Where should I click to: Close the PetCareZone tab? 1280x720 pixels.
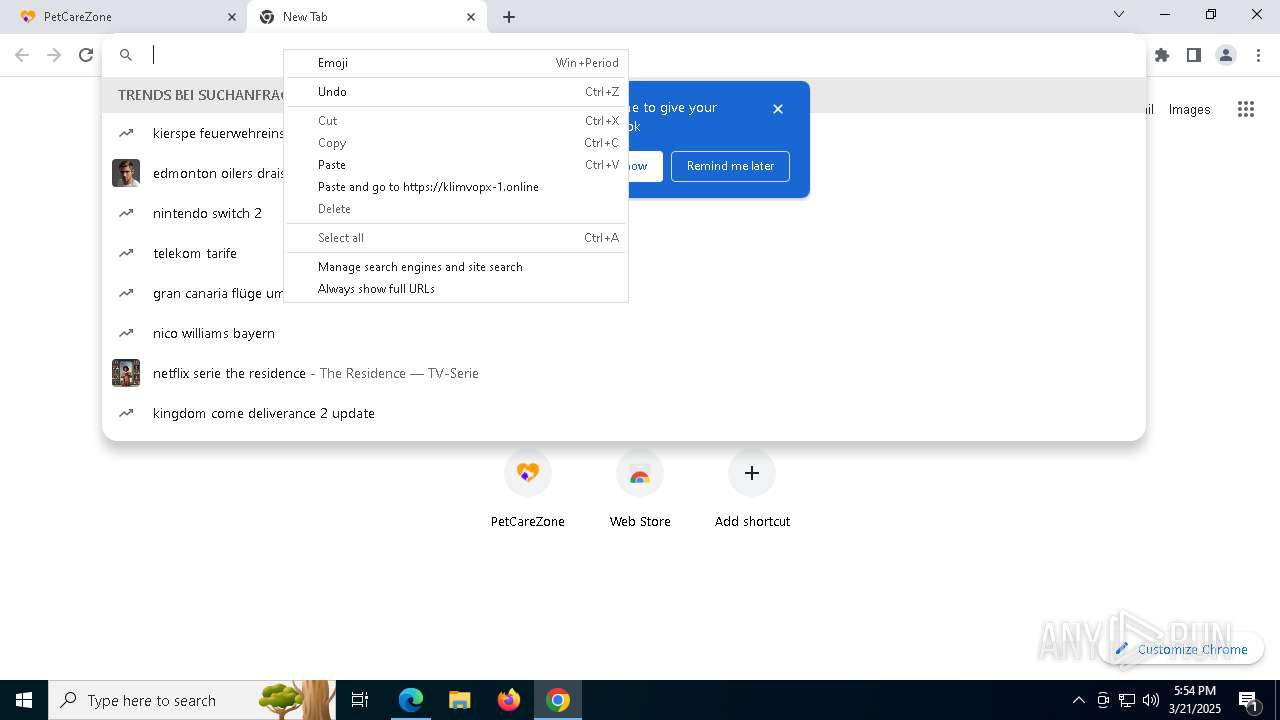tap(232, 17)
